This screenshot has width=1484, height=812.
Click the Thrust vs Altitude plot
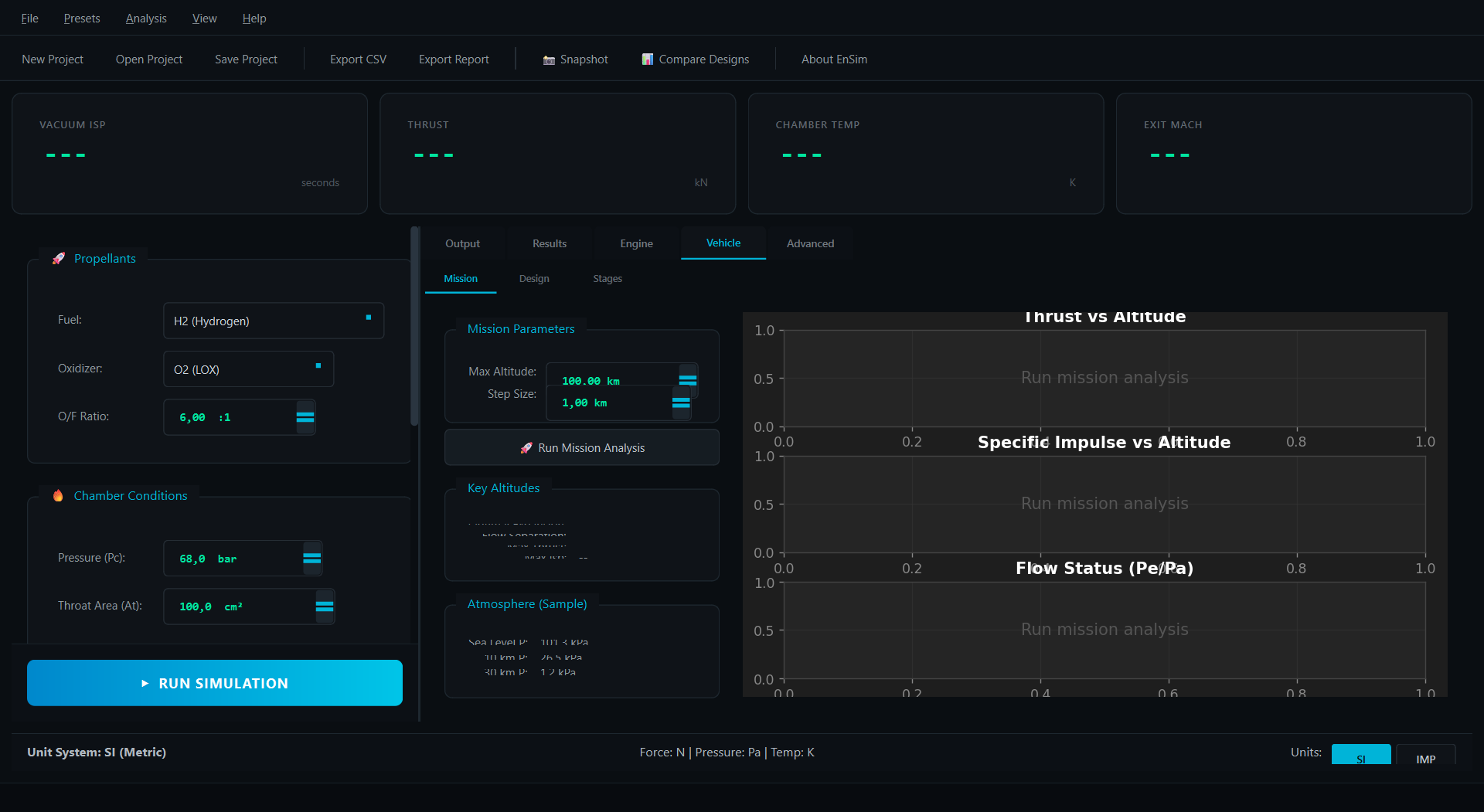1104,379
